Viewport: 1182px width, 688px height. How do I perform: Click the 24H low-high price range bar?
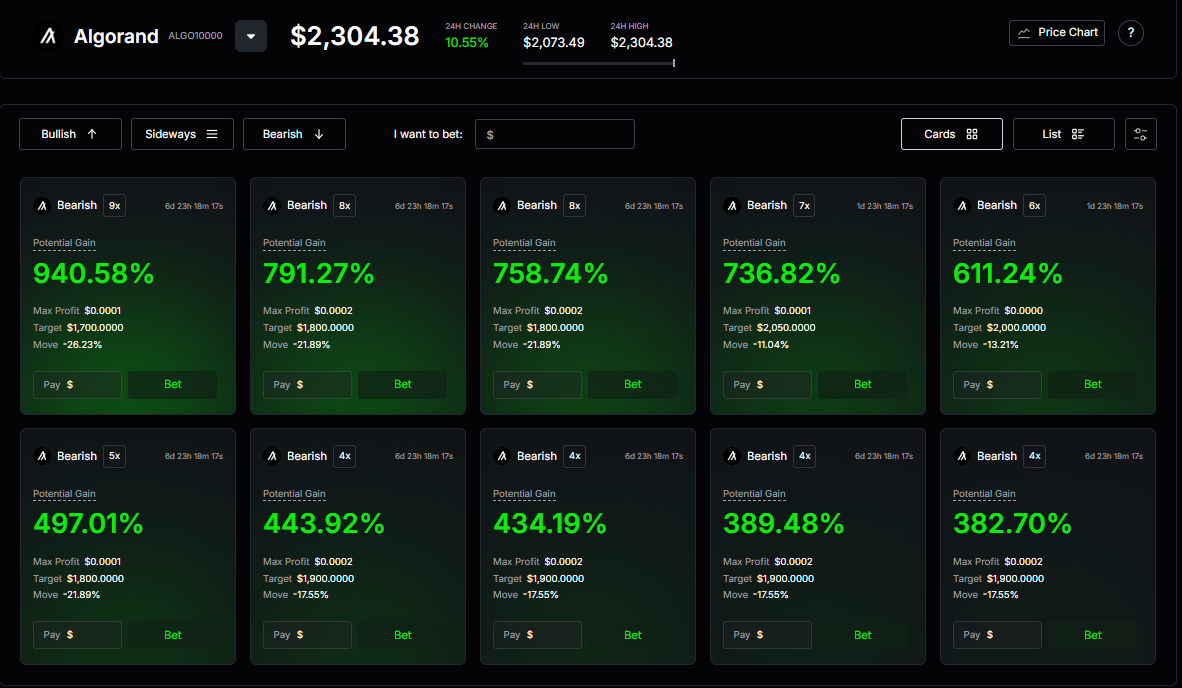tap(599, 63)
